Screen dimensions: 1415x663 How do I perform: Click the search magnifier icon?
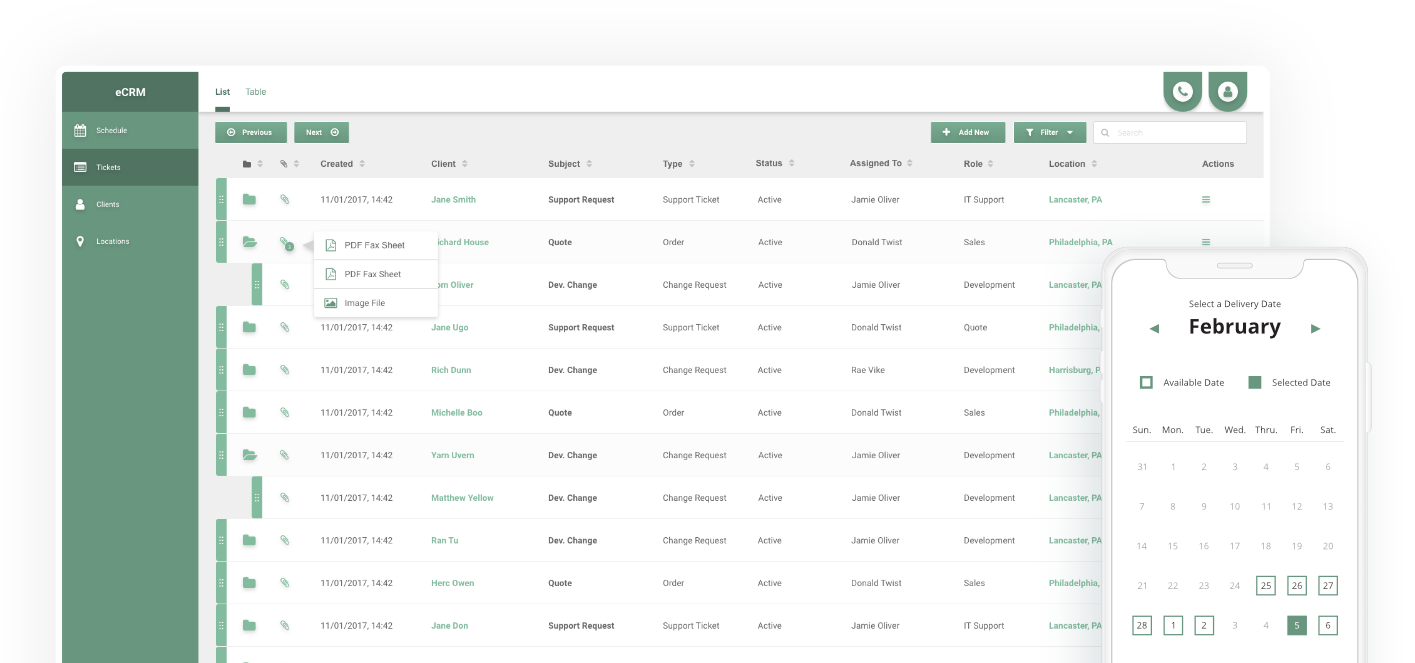point(1105,132)
